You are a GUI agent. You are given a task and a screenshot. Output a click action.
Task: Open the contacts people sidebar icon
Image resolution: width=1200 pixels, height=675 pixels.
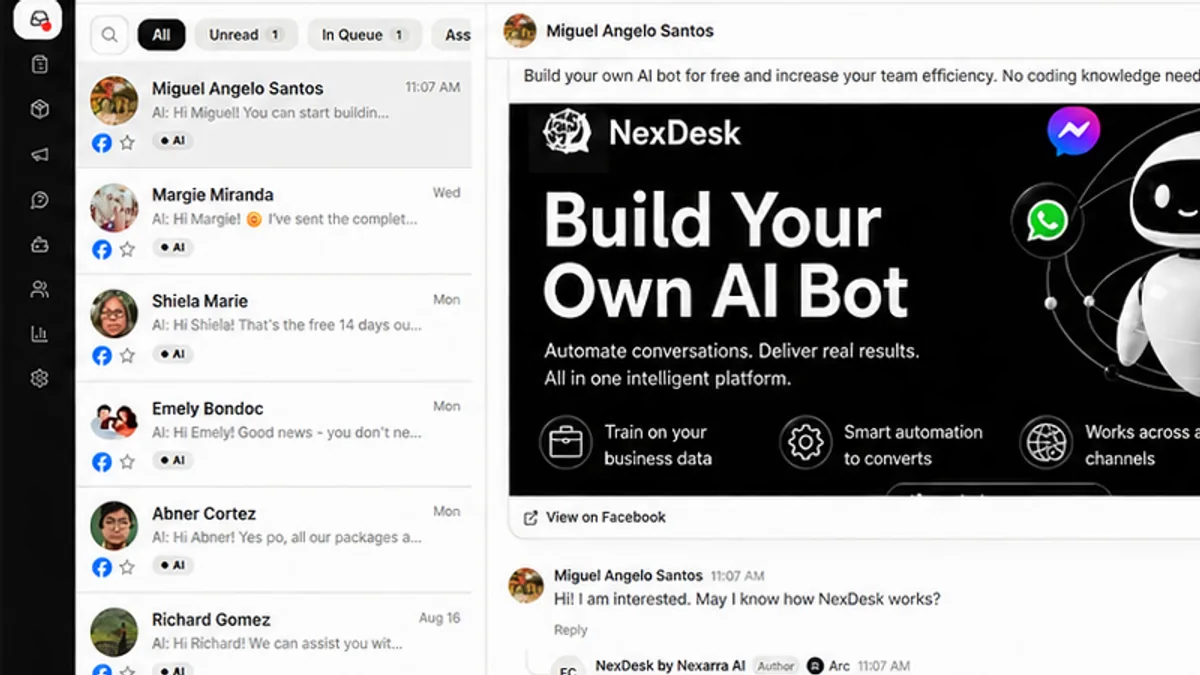point(39,289)
